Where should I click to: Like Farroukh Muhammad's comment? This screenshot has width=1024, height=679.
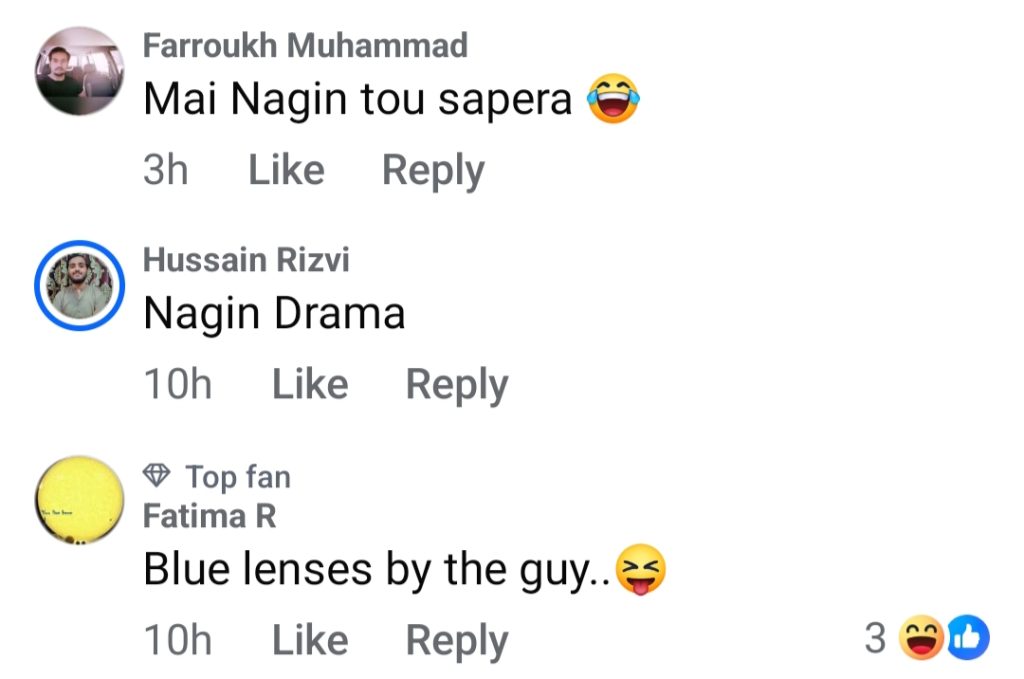(286, 170)
